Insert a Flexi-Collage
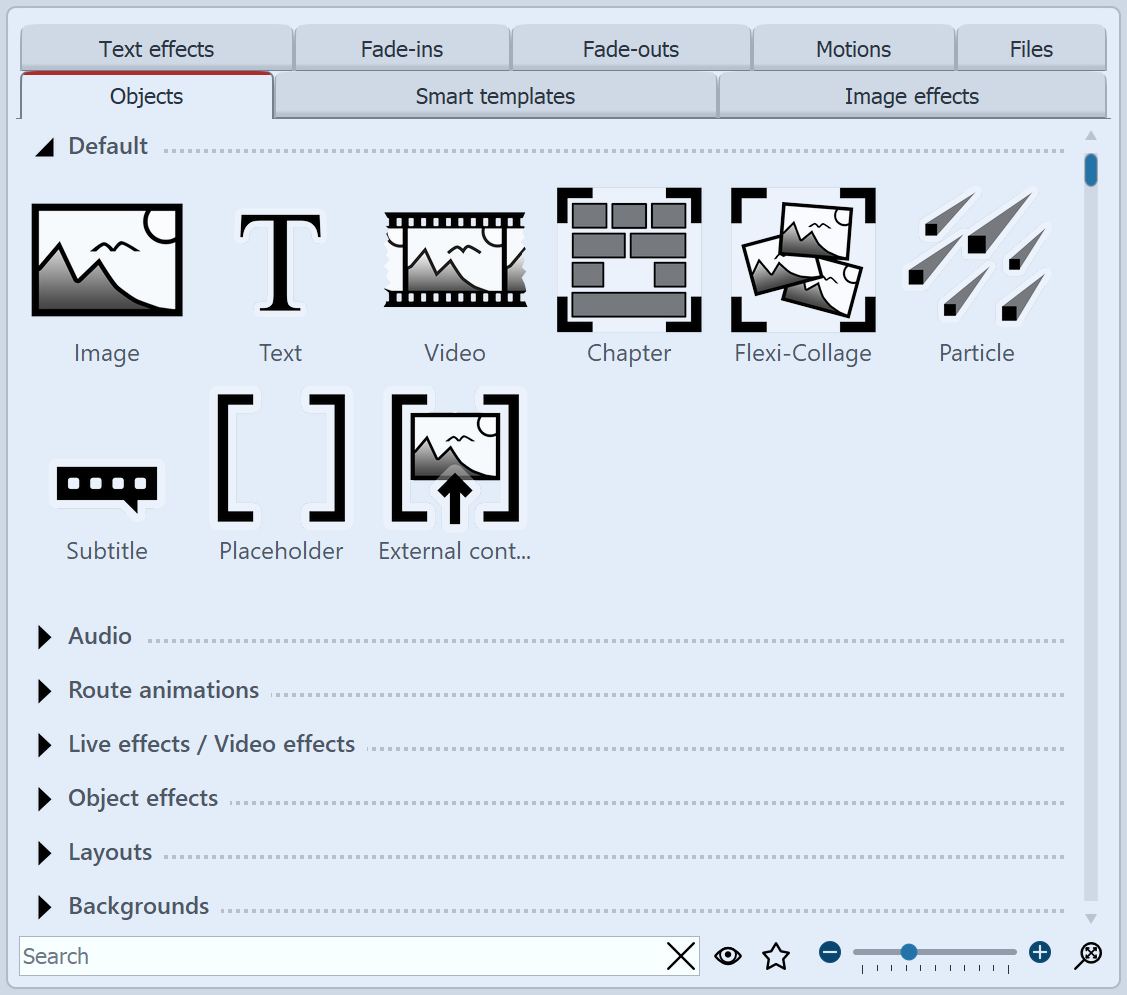The width and height of the screenshot is (1127, 995). tap(802, 259)
